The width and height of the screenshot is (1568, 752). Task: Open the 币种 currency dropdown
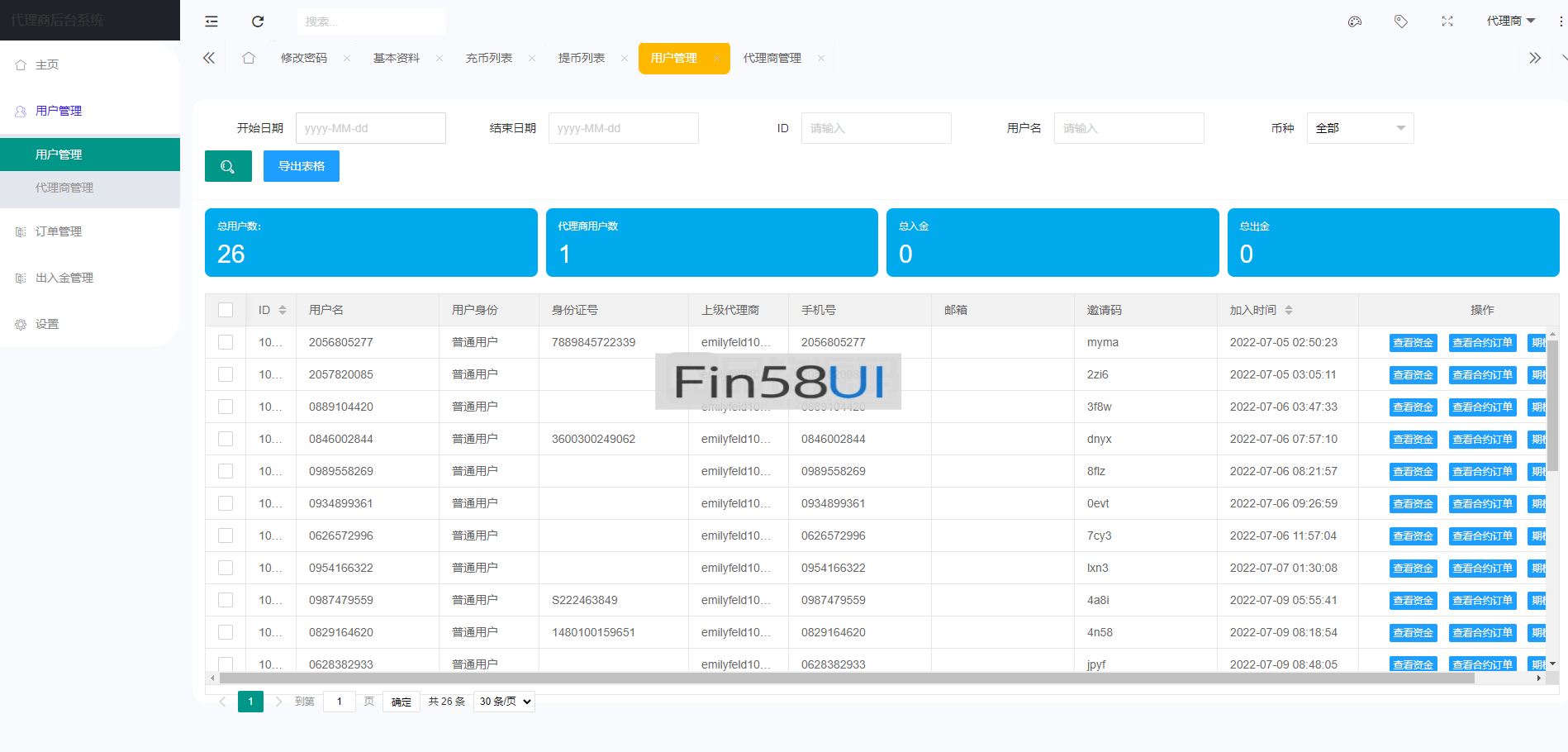coord(1360,128)
